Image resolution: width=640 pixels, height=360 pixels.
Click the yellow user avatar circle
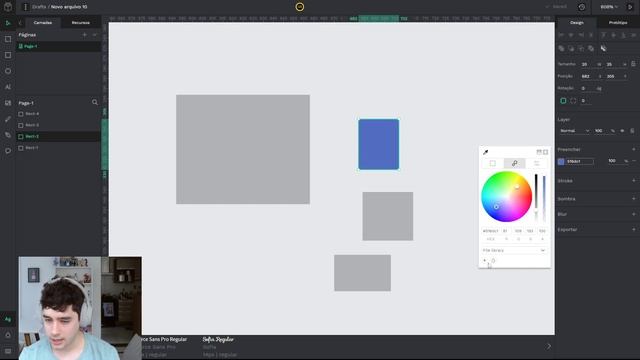pyautogui.click(x=300, y=7)
